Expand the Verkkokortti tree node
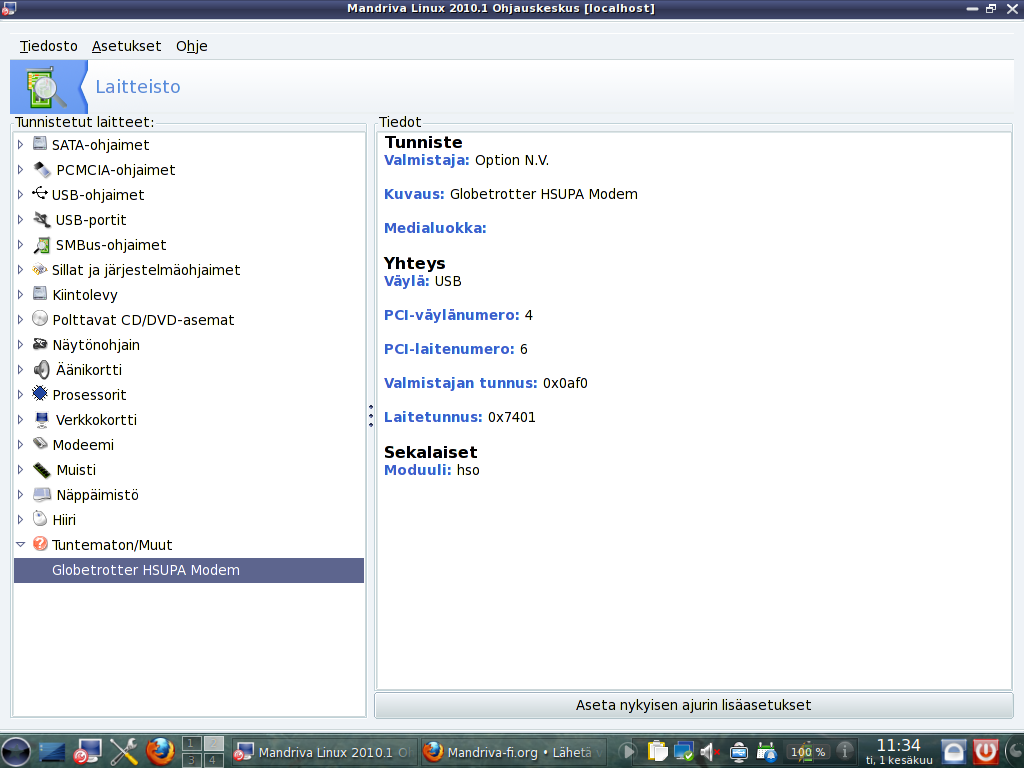Image resolution: width=1024 pixels, height=768 pixels. [x=20, y=419]
